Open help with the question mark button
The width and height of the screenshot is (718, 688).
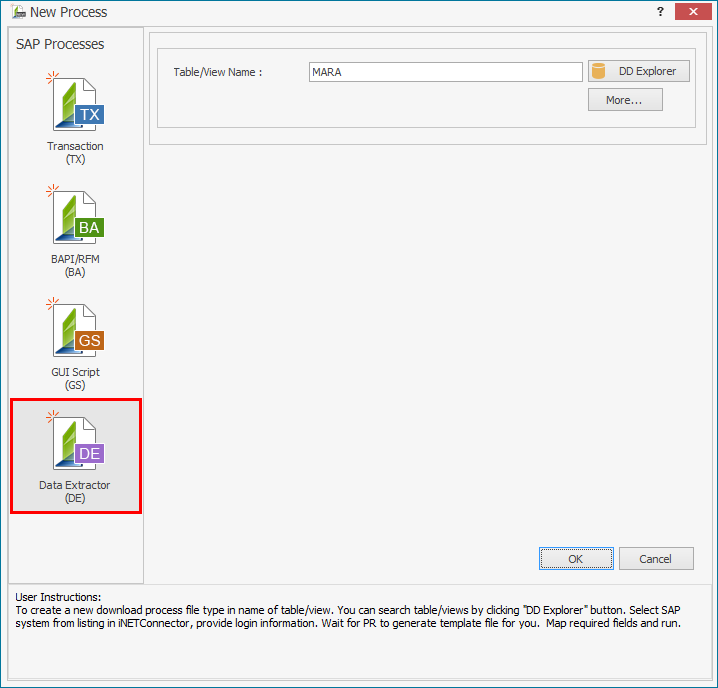click(x=661, y=12)
